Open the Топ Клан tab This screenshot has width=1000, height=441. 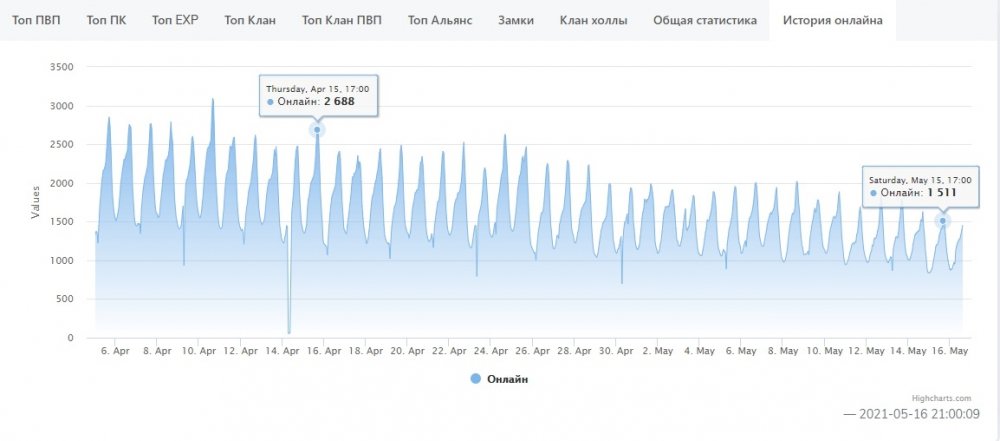250,20
